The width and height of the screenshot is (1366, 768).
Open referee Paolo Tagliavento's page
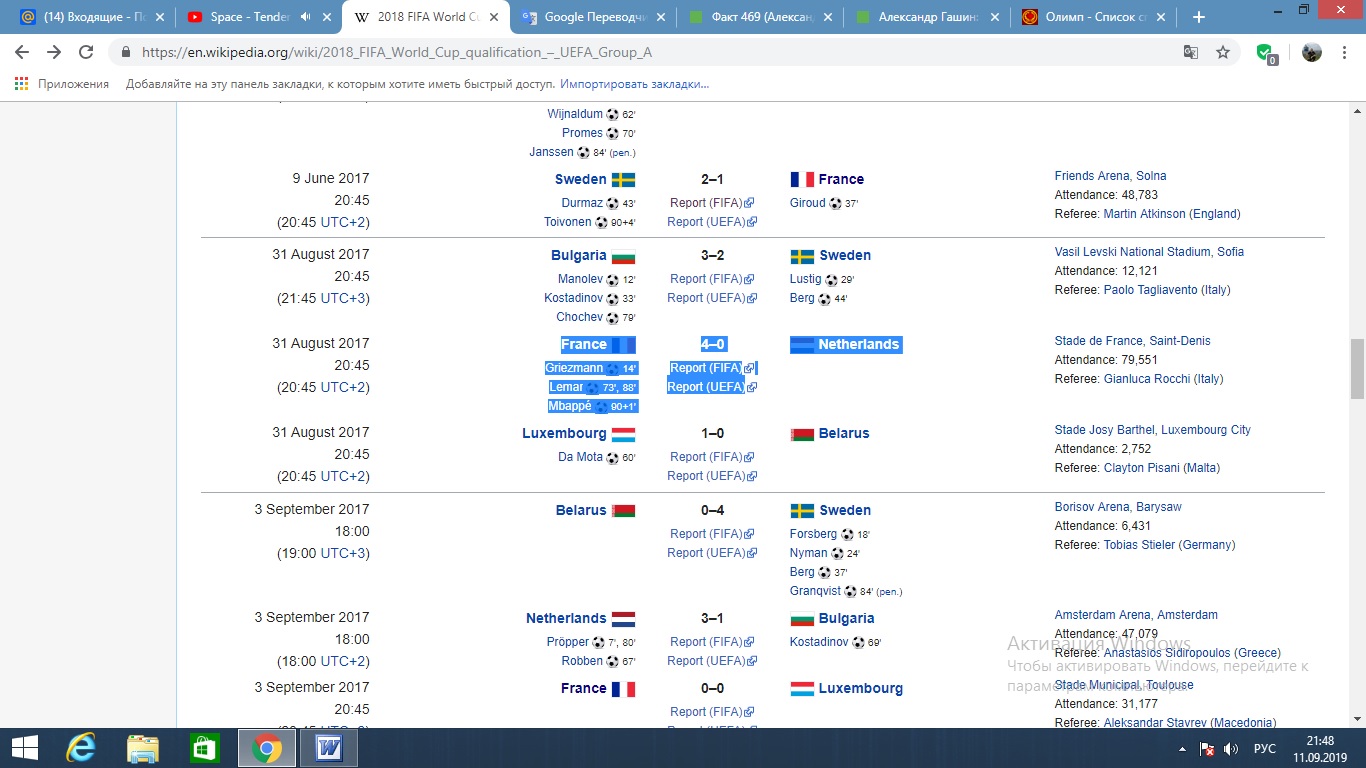pyautogui.click(x=1147, y=290)
